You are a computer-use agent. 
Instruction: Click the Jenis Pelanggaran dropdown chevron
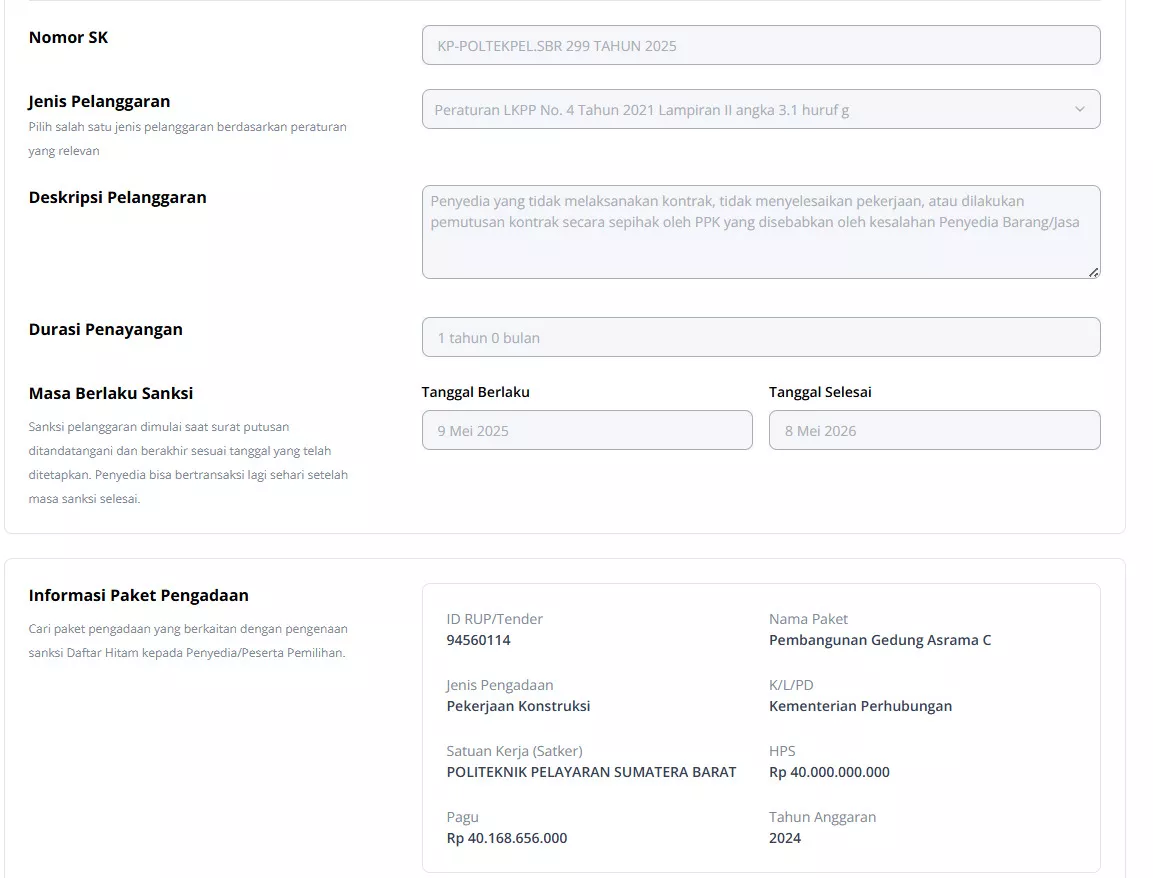tap(1079, 109)
